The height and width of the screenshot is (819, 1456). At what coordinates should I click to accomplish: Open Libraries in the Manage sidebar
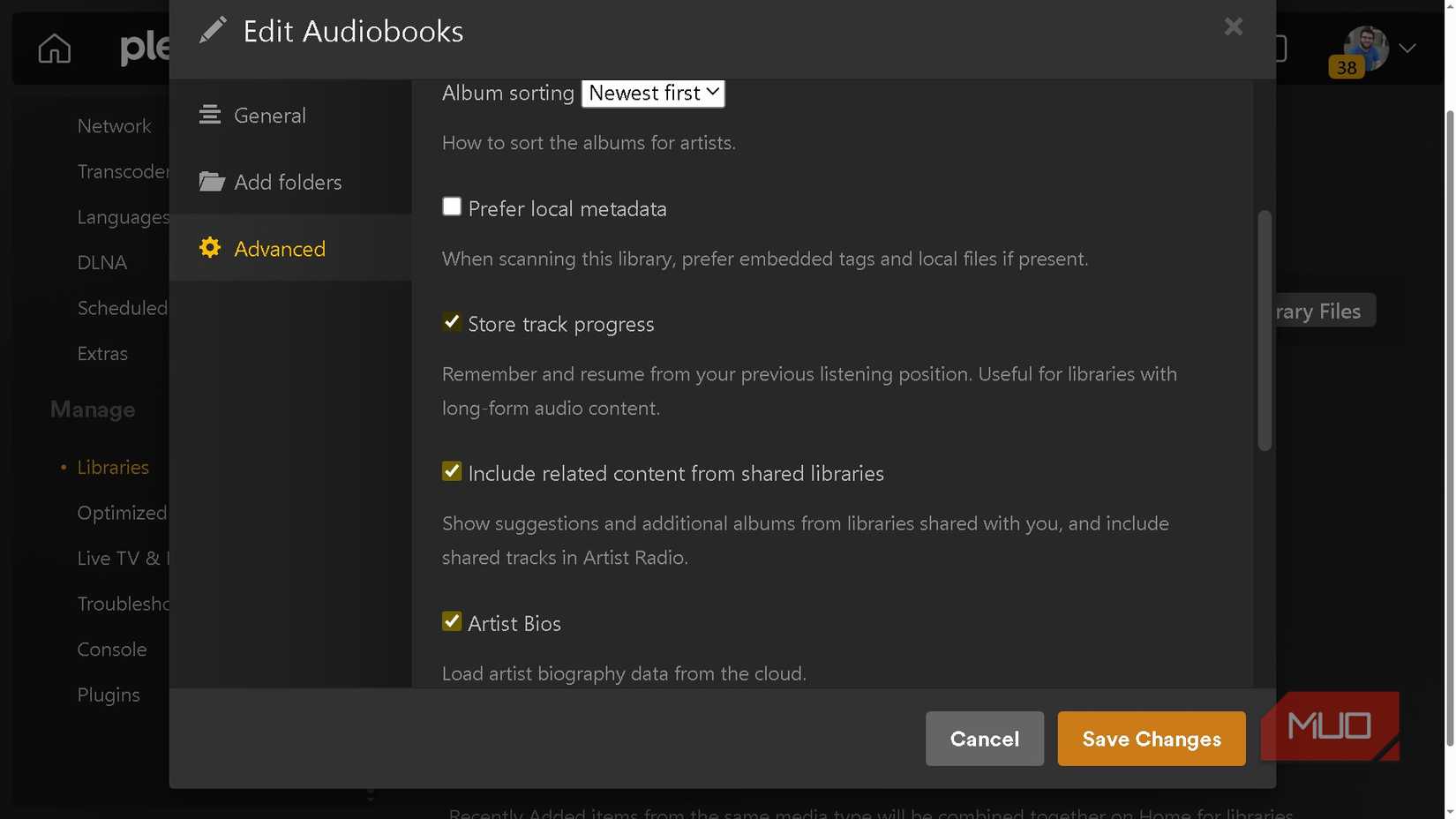point(113,467)
